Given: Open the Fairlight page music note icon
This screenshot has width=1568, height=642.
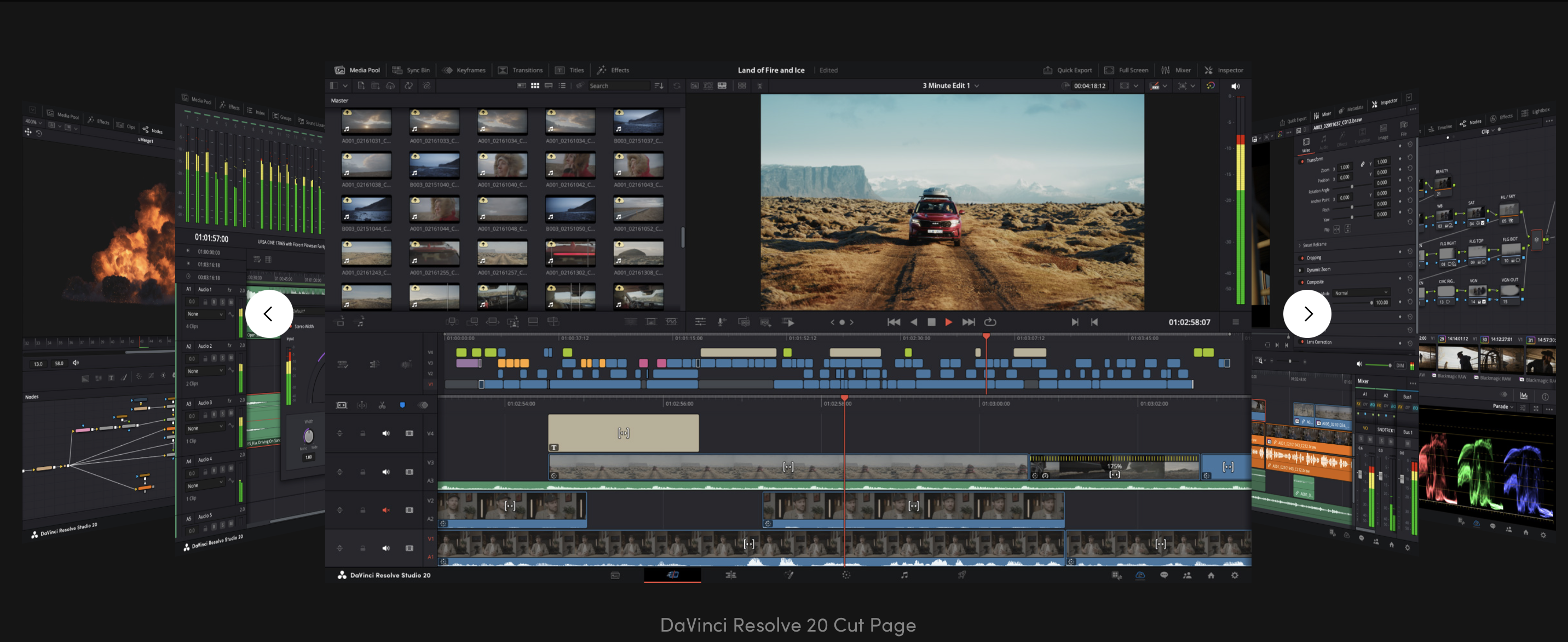Looking at the screenshot, I should (x=904, y=575).
